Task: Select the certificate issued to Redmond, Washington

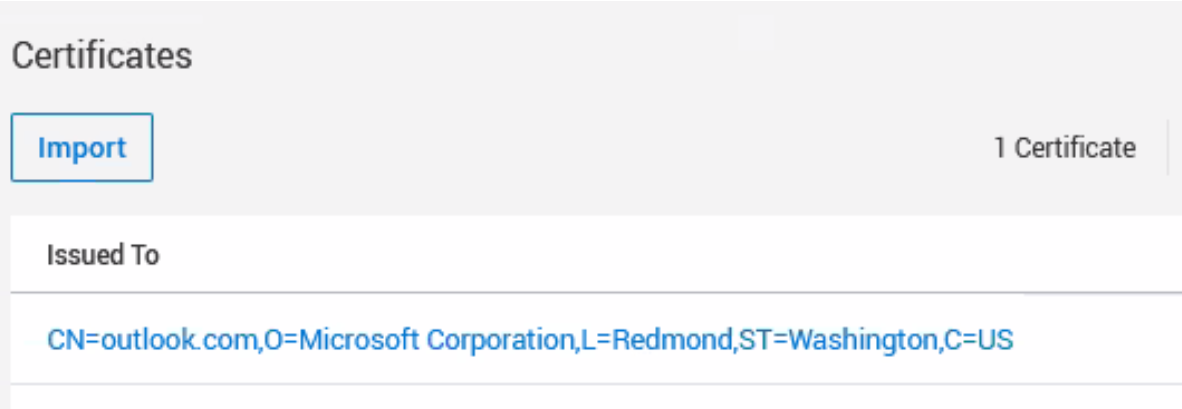Action: tap(530, 341)
